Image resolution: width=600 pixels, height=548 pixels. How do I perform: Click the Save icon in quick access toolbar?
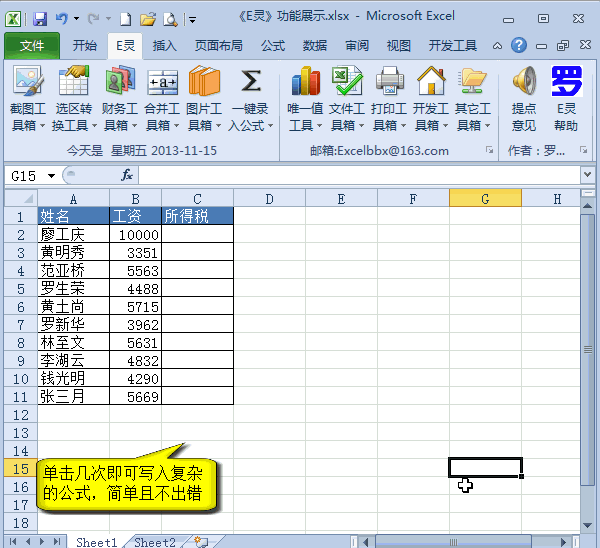coord(40,18)
